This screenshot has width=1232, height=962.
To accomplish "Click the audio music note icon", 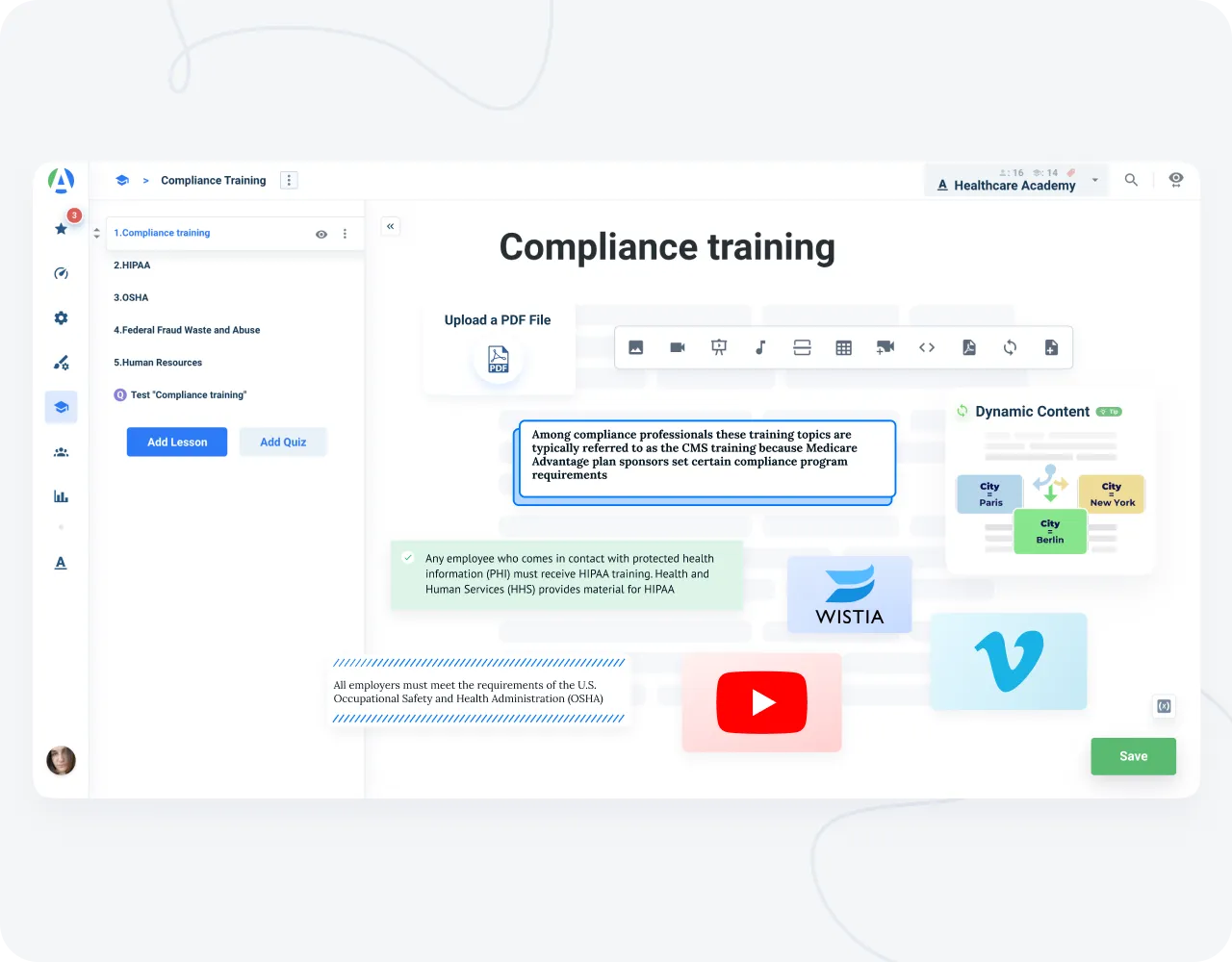I will click(760, 347).
